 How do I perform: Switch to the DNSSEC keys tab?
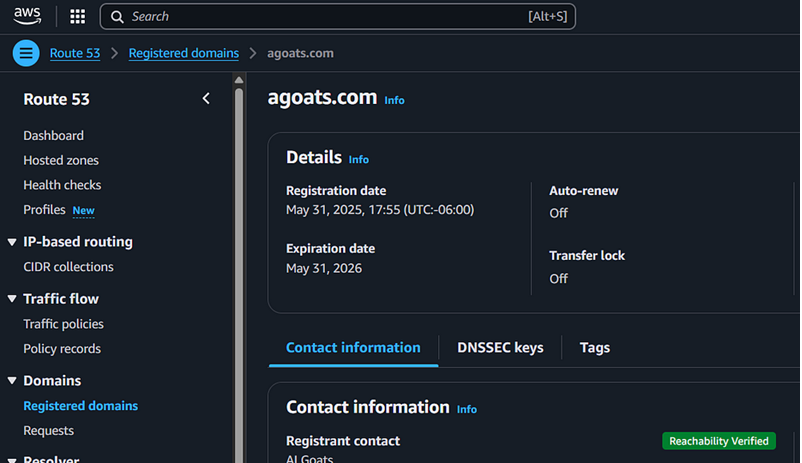coord(500,348)
